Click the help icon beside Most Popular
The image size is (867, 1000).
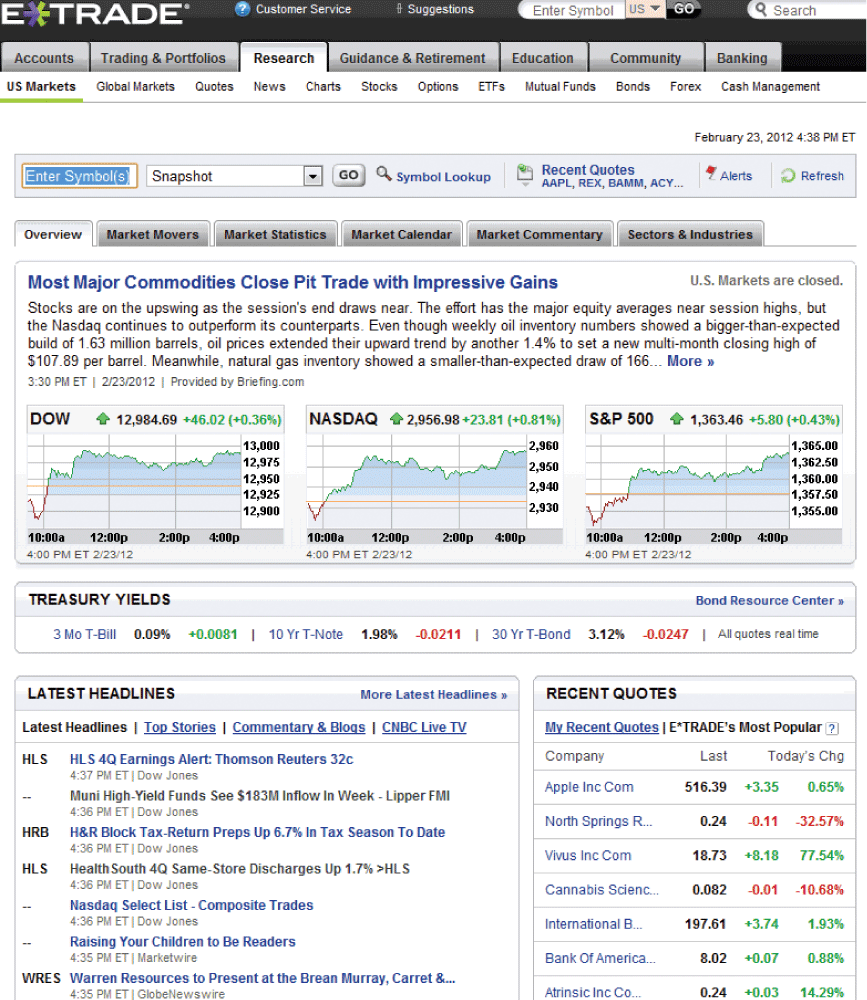tap(832, 728)
